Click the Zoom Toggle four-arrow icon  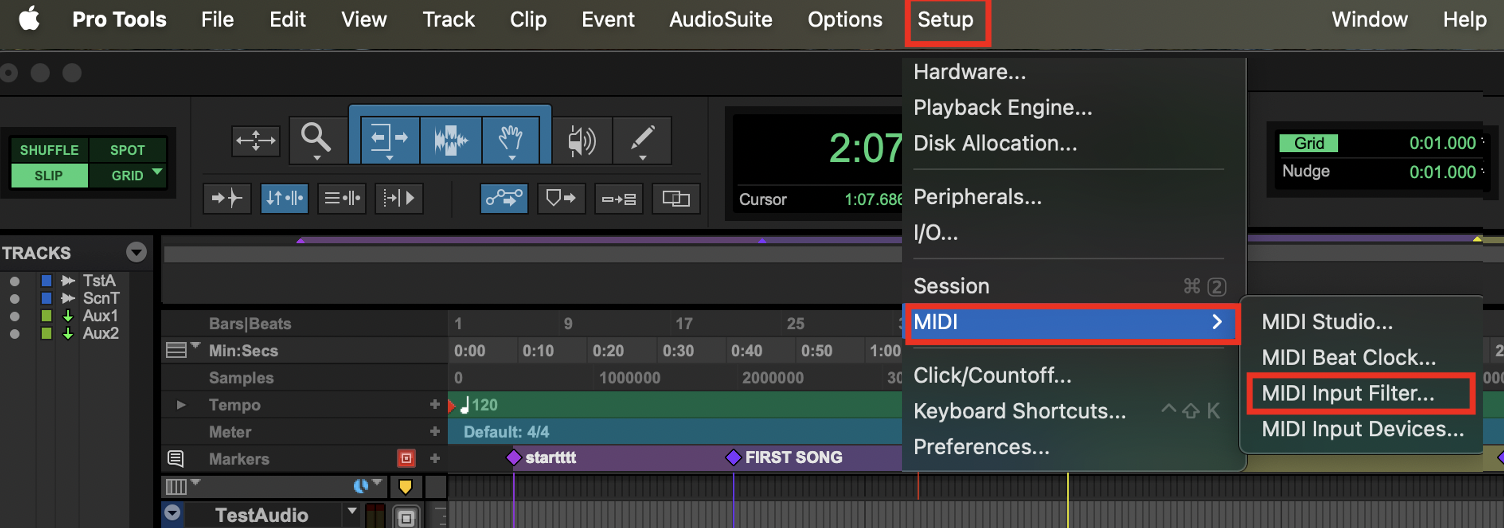tap(256, 140)
